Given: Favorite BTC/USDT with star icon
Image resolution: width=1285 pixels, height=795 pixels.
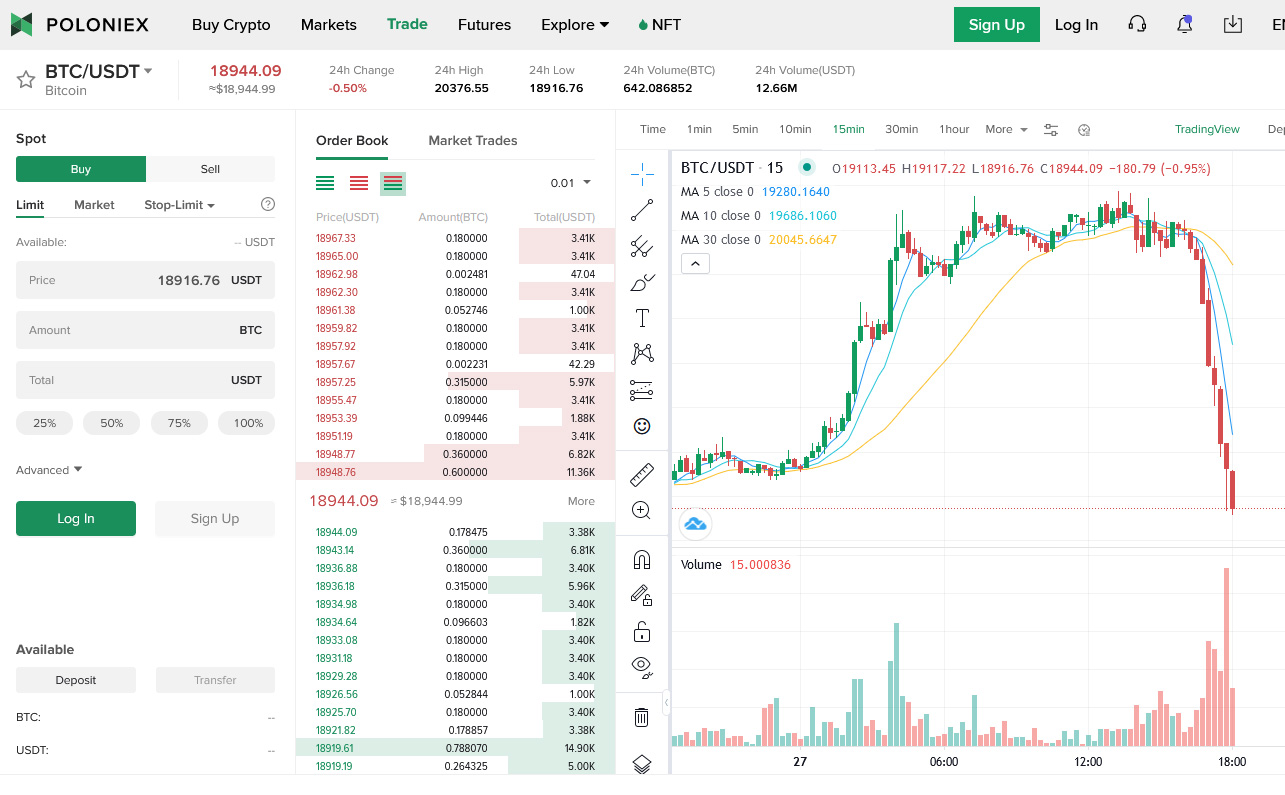Looking at the screenshot, I should point(26,79).
